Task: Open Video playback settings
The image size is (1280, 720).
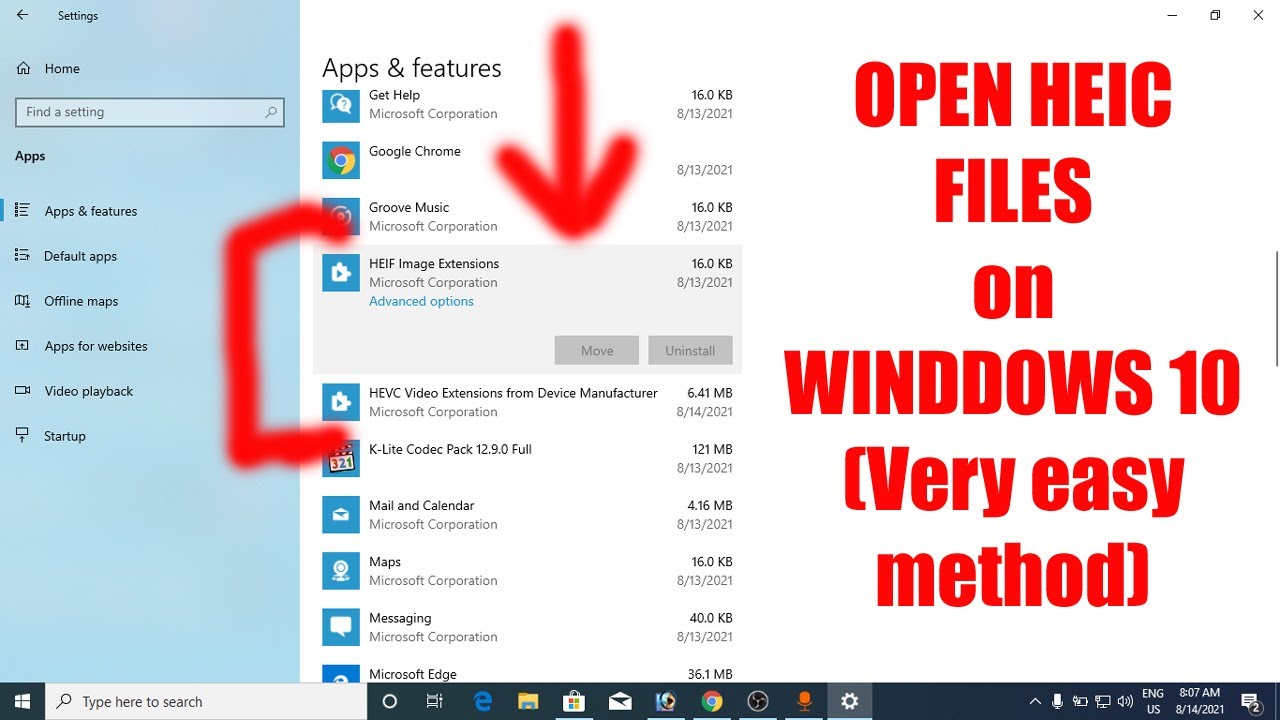Action: [x=74, y=391]
